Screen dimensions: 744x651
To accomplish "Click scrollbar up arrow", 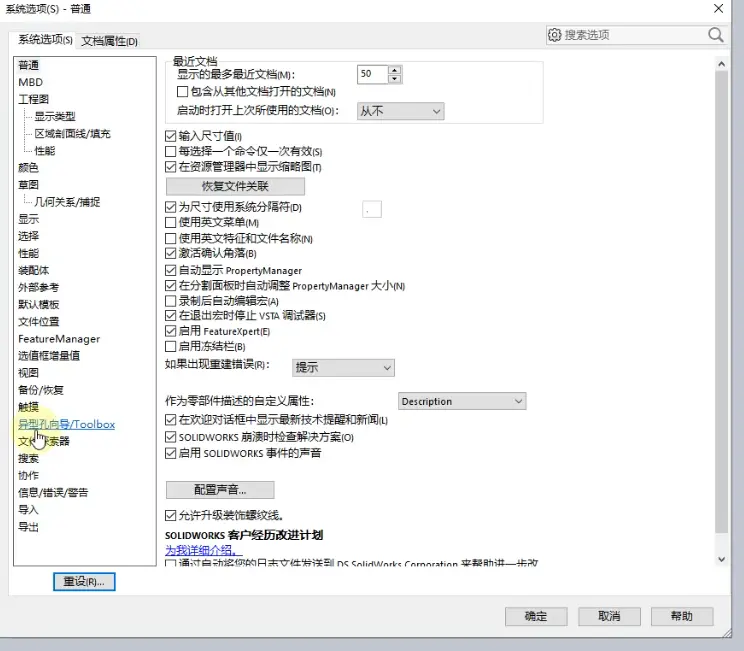I will pyautogui.click(x=721, y=64).
